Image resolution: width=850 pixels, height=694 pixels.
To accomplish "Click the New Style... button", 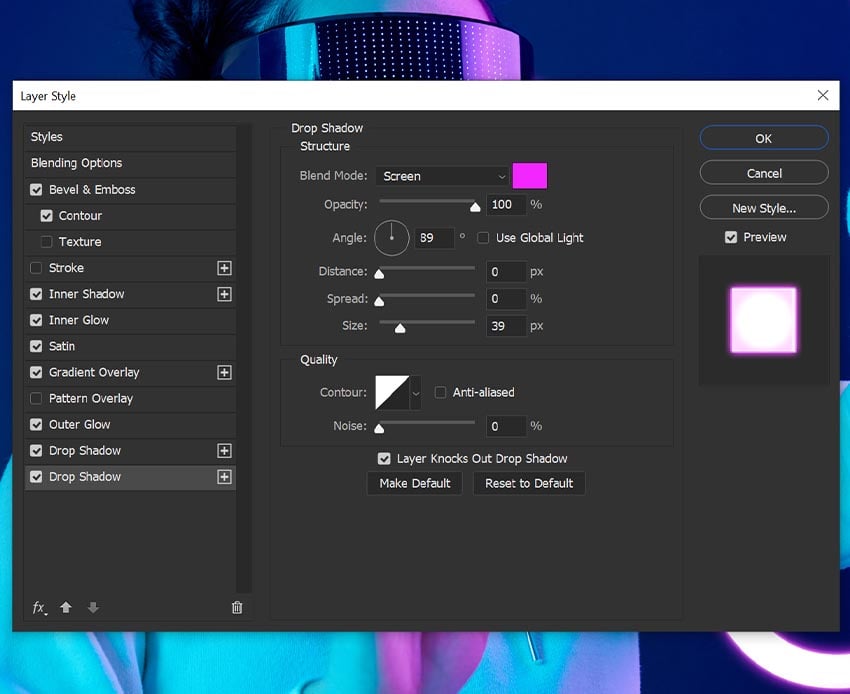I will click(764, 208).
